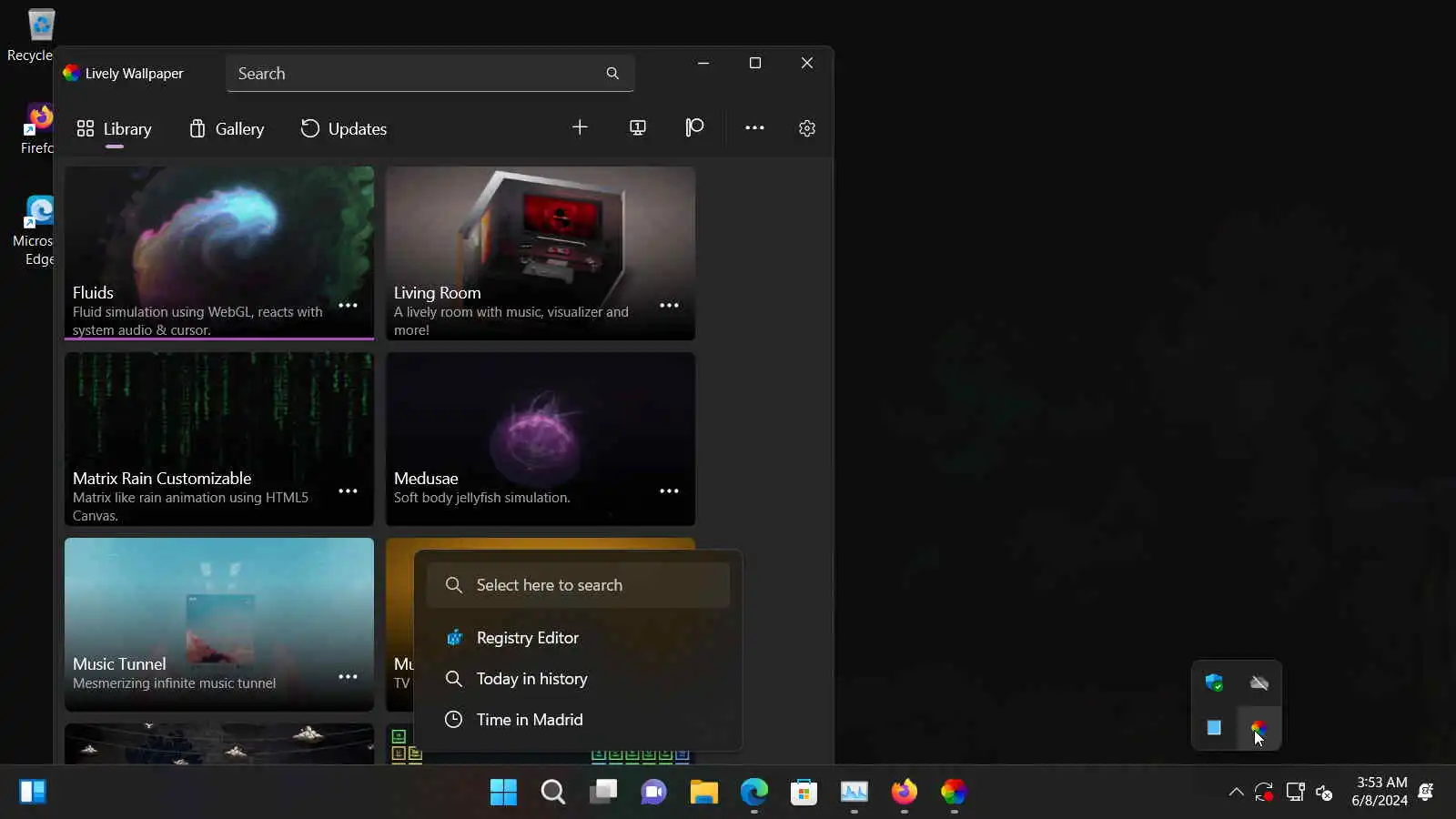Select Microsoft Edge desktop shortcut
The image size is (1456, 819).
pos(35,231)
